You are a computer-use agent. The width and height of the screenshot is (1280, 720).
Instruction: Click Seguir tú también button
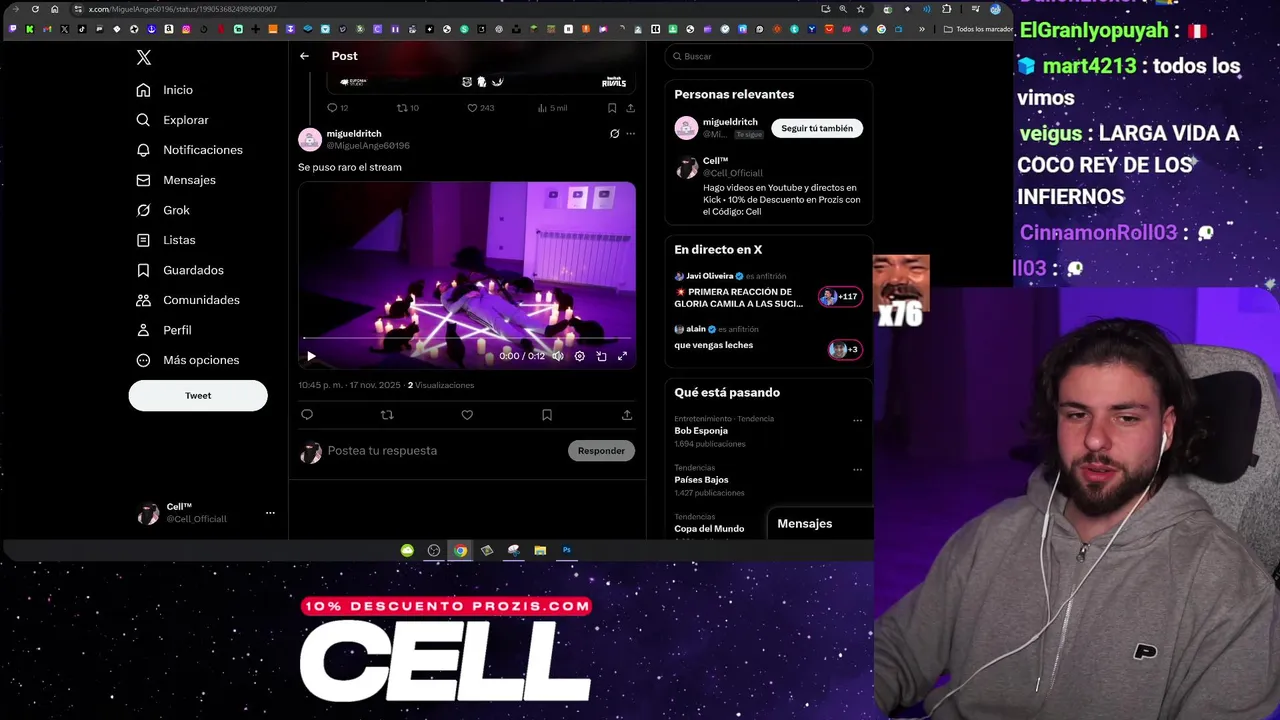[817, 128]
